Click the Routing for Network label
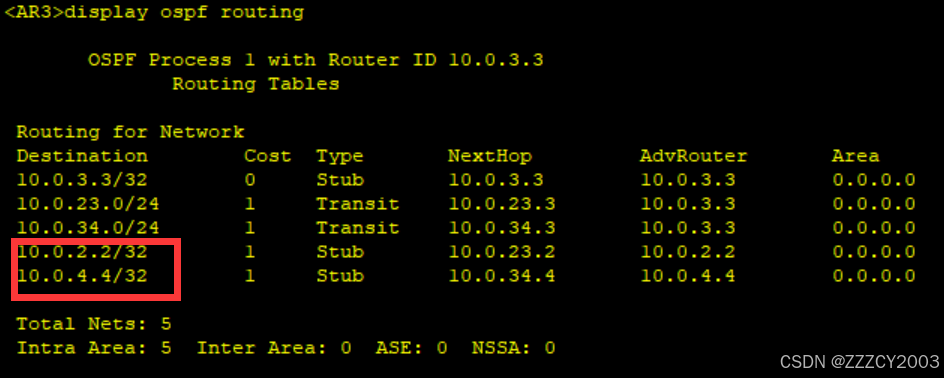This screenshot has height=378, width=944. (x=130, y=132)
